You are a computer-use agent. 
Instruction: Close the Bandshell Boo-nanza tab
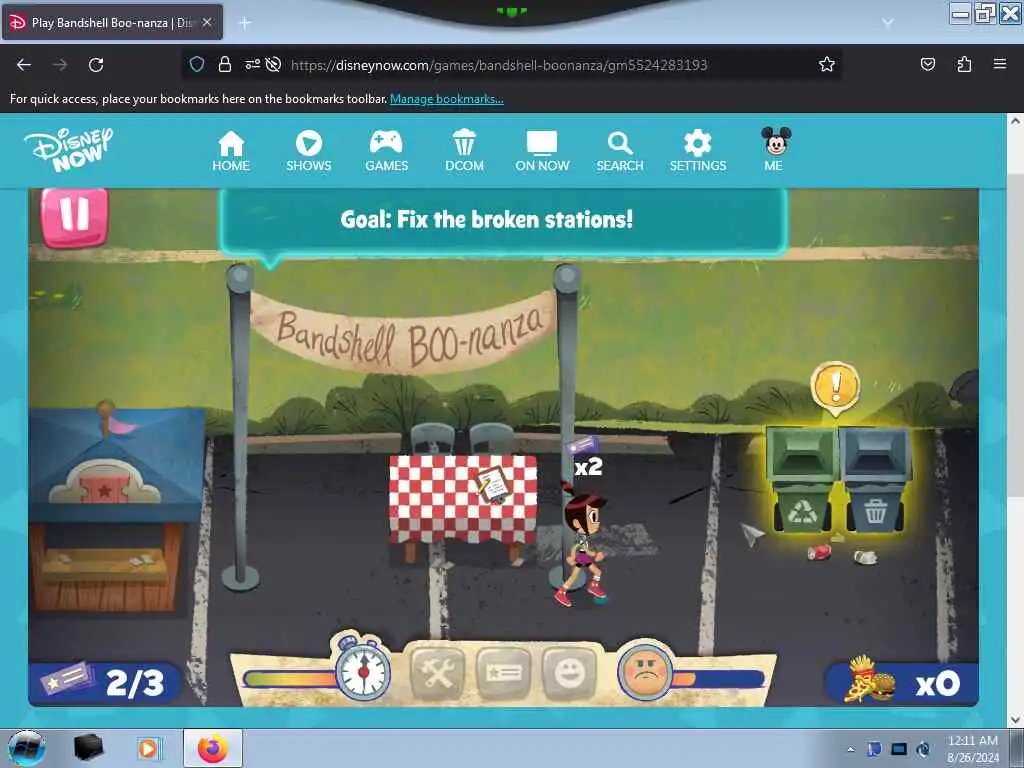(207, 22)
